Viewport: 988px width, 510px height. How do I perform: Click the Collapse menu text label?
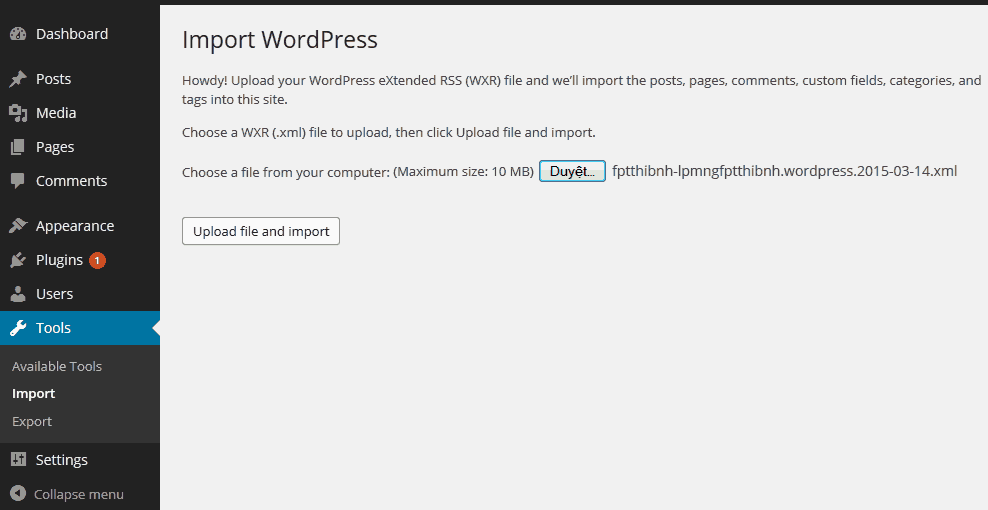(x=79, y=494)
